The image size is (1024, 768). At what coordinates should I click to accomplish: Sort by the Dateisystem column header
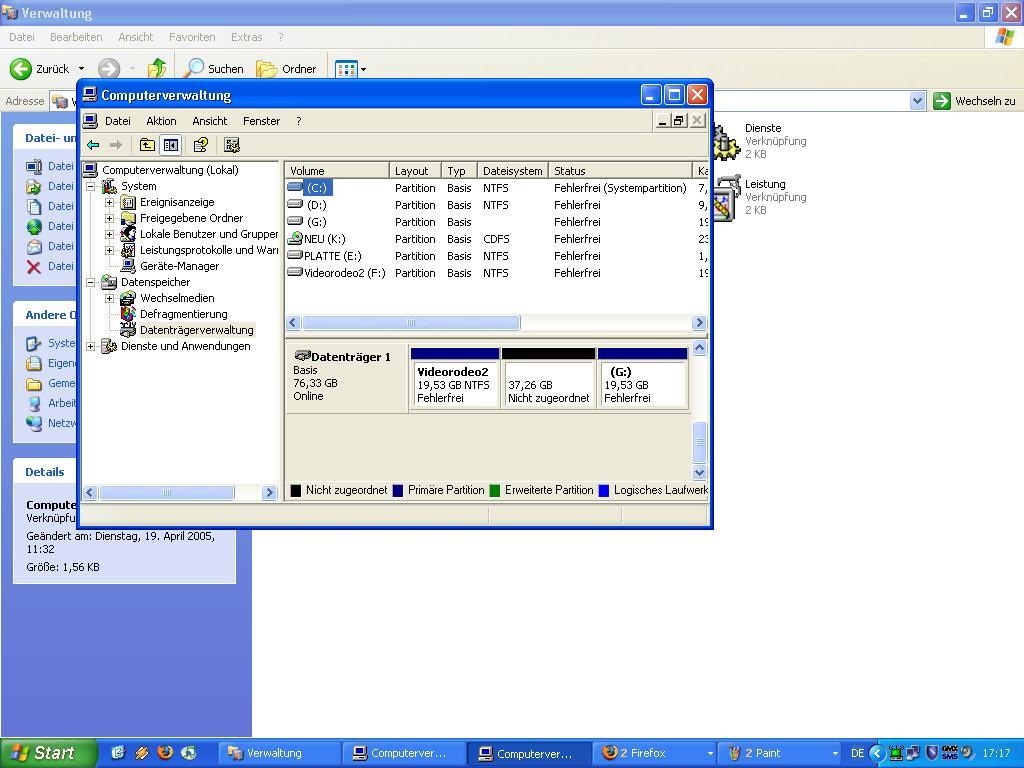[513, 170]
